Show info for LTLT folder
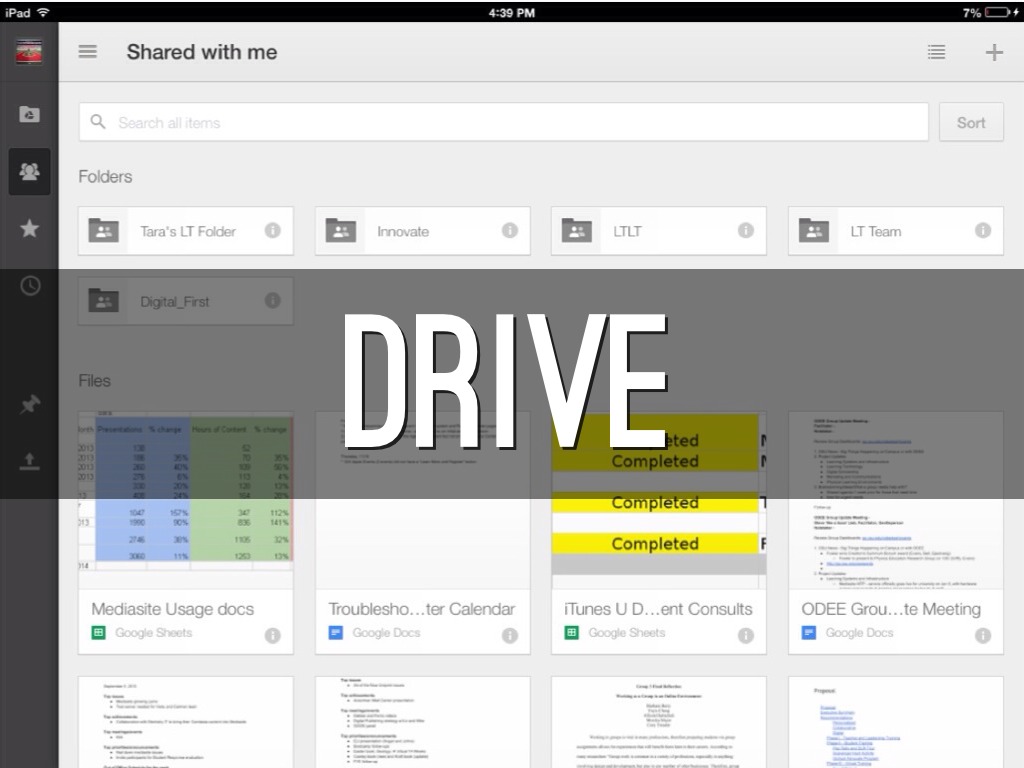The height and width of the screenshot is (768, 1024). pos(745,231)
